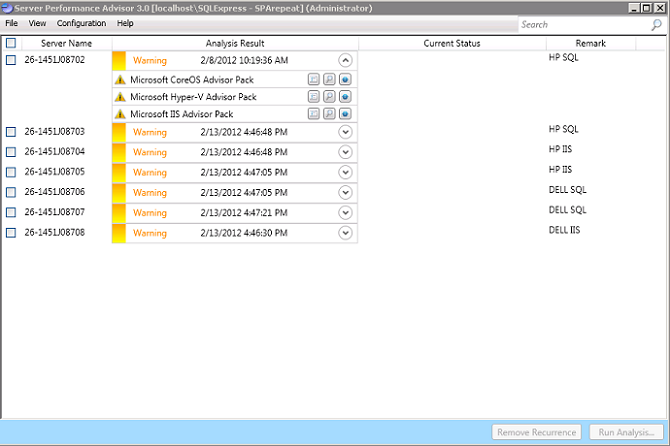Viewport: 670px width, 446px height.
Task: Click the Current Status column header
Action: coord(452,43)
